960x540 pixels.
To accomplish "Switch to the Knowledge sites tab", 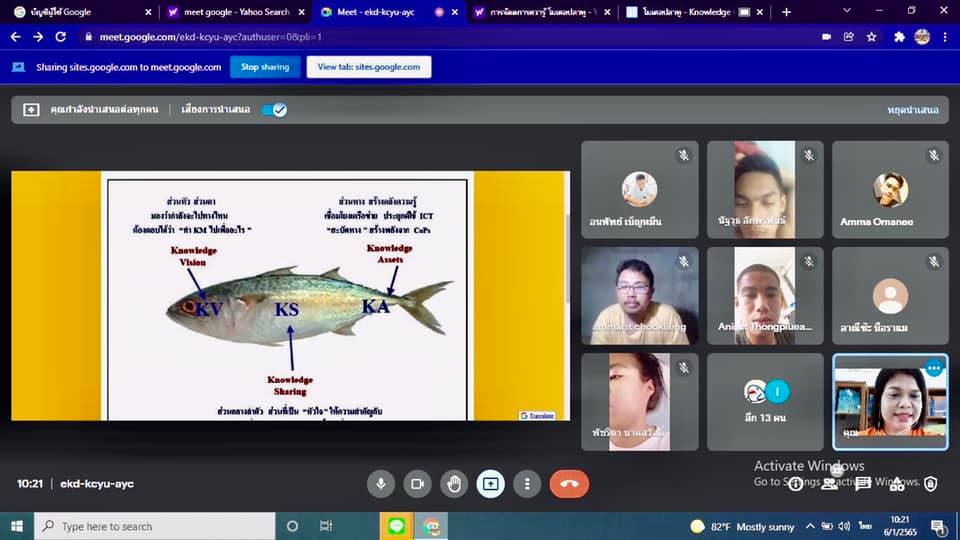I will point(690,12).
